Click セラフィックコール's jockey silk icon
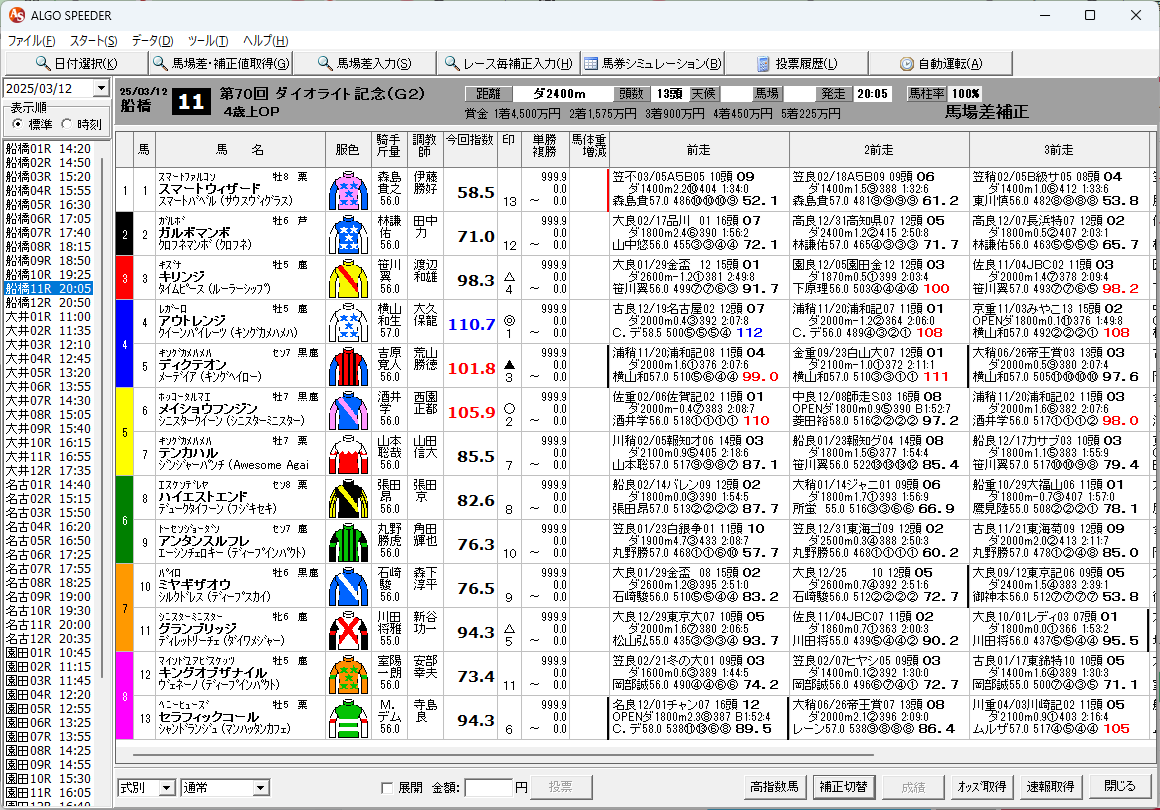 click(x=348, y=719)
